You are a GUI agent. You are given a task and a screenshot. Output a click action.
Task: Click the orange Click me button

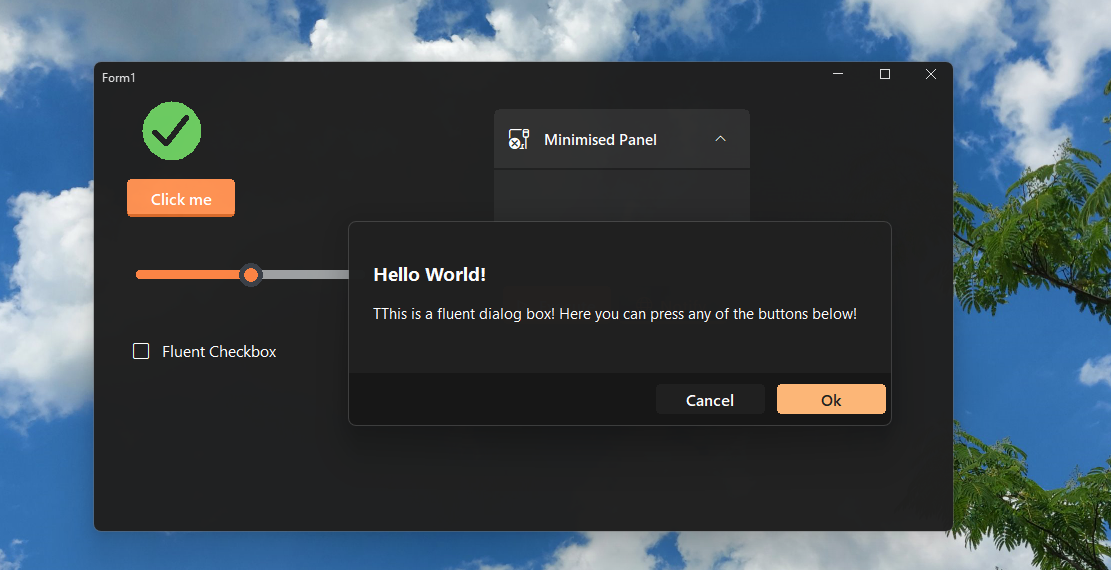point(181,198)
